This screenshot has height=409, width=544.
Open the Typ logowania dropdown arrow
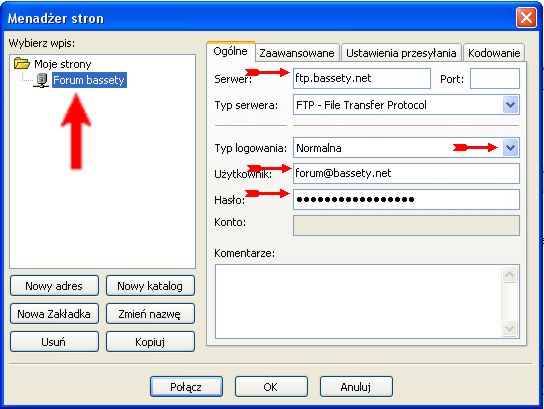pyautogui.click(x=510, y=148)
